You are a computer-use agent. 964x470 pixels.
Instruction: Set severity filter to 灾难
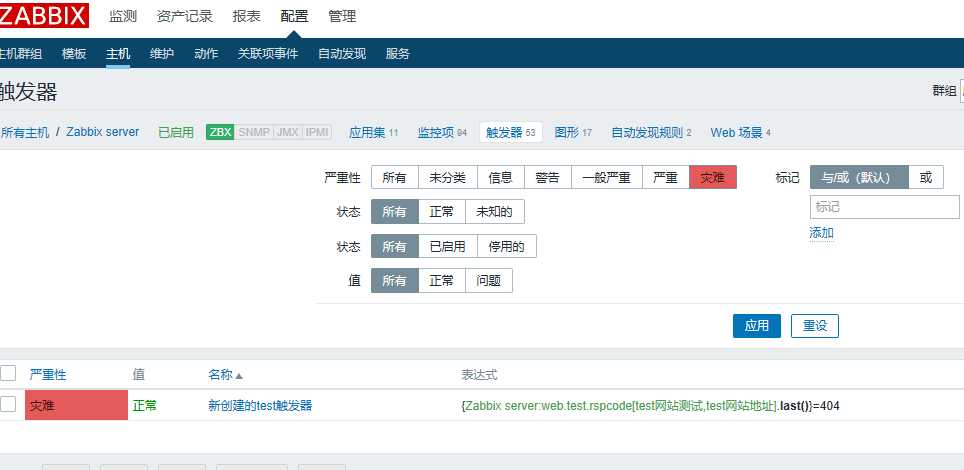713,177
